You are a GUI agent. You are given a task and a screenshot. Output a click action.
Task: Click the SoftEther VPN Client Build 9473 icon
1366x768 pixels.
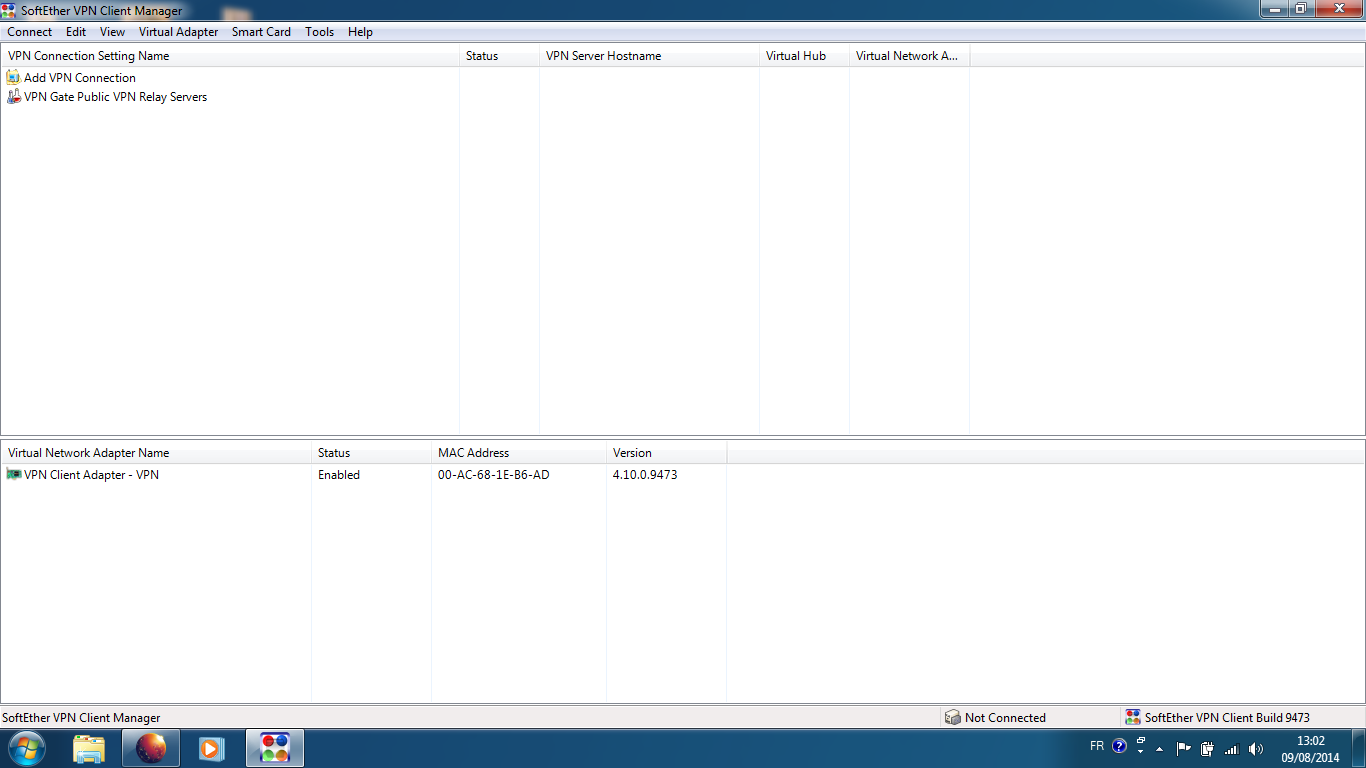tap(1133, 717)
